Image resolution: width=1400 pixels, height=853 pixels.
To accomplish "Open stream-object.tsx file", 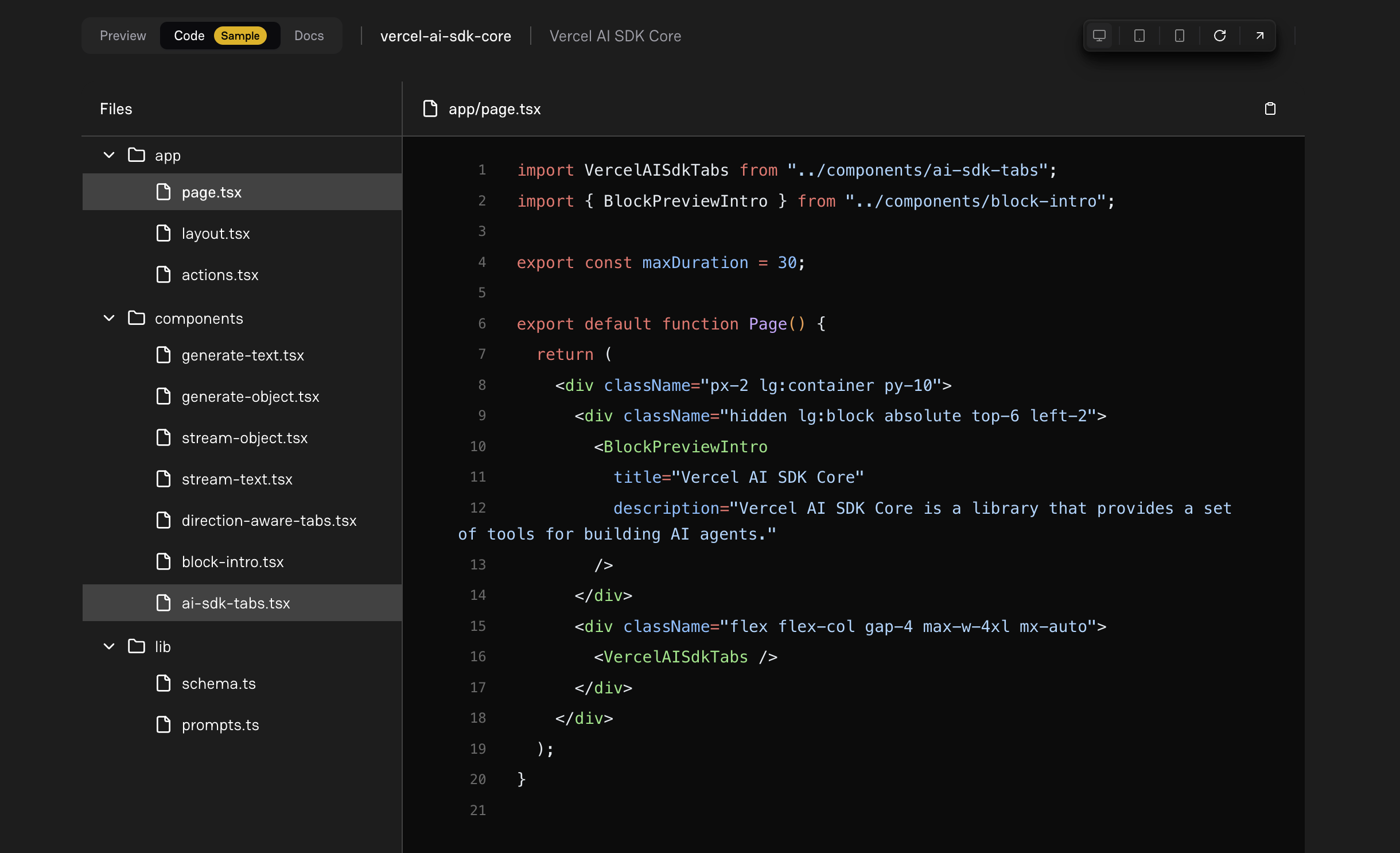I will [242, 437].
